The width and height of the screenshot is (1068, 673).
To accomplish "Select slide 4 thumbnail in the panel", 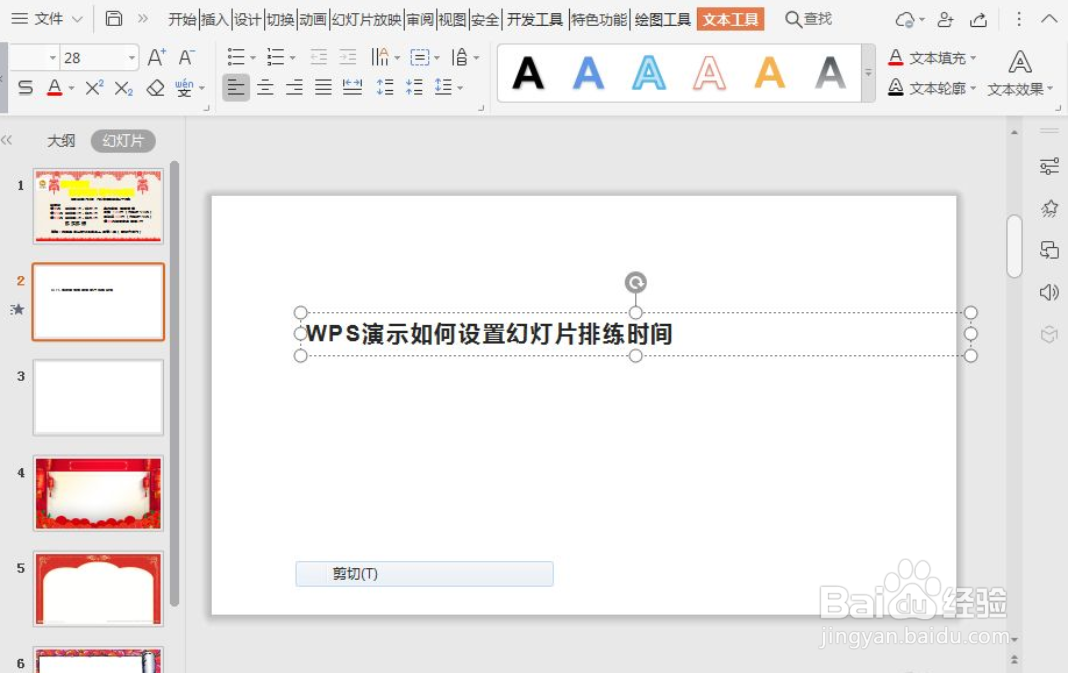I will pos(97,492).
